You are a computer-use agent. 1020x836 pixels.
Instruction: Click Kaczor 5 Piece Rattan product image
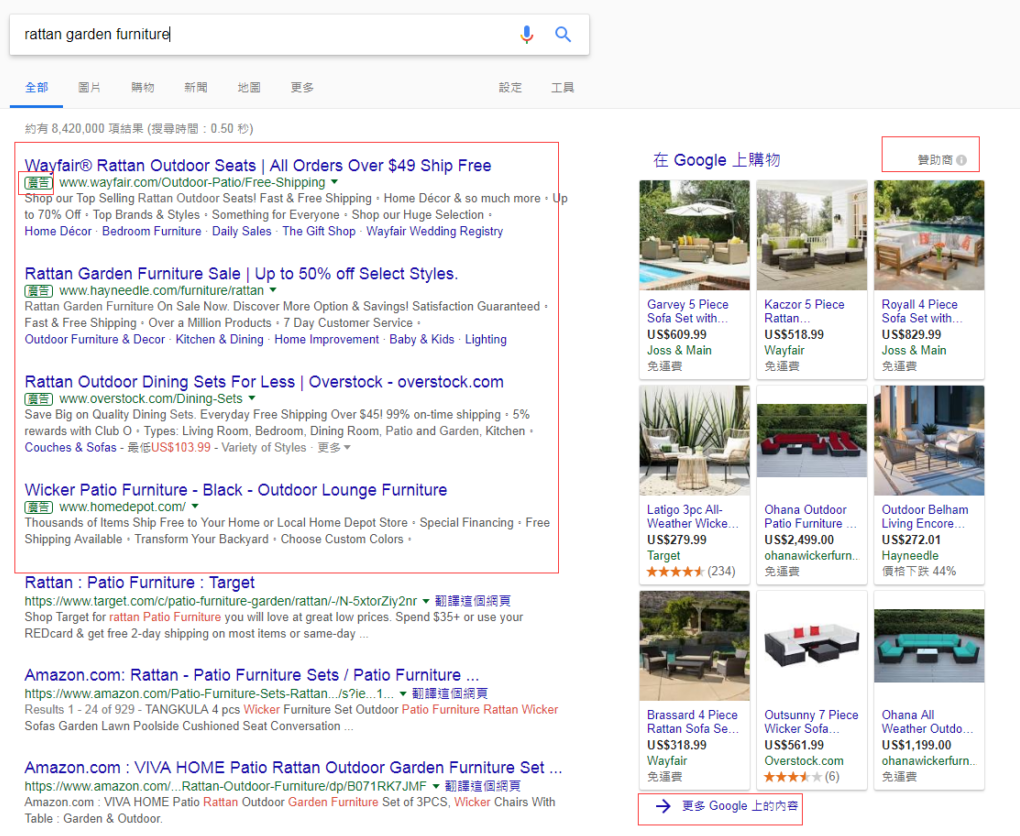point(812,235)
